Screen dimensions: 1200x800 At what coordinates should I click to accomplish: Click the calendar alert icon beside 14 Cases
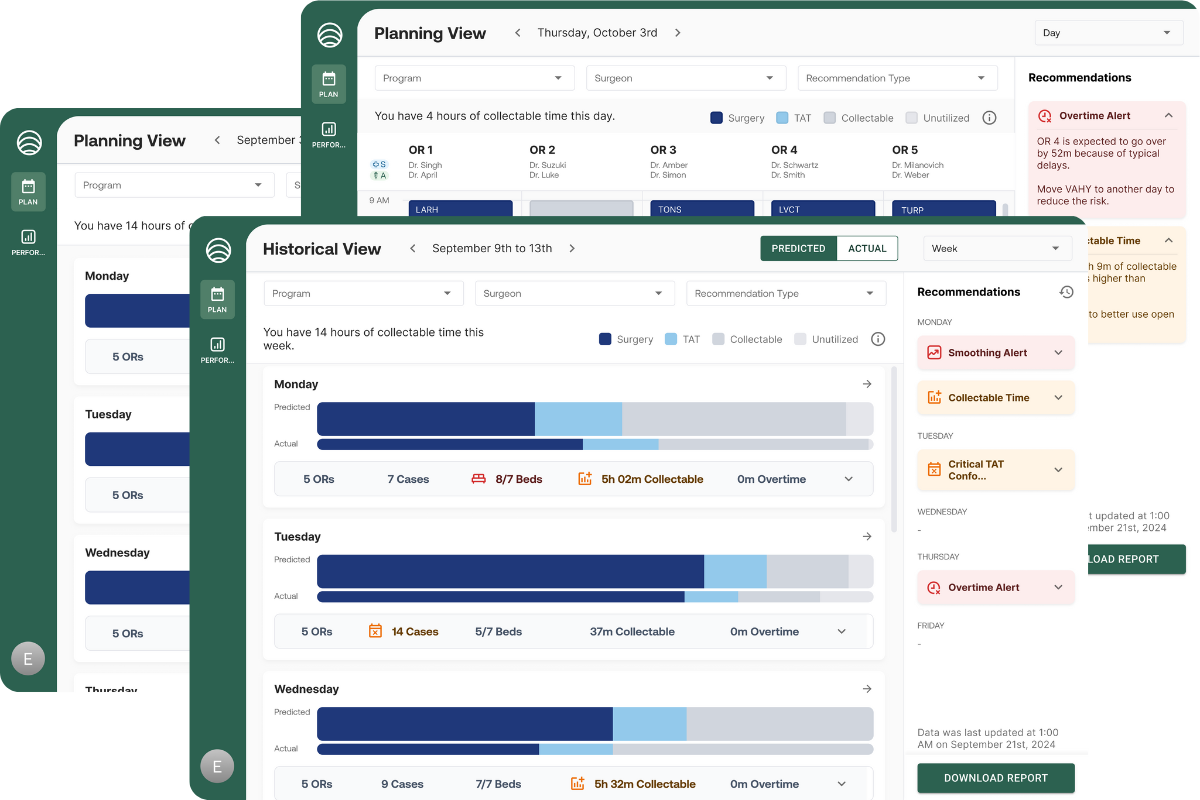tap(375, 631)
